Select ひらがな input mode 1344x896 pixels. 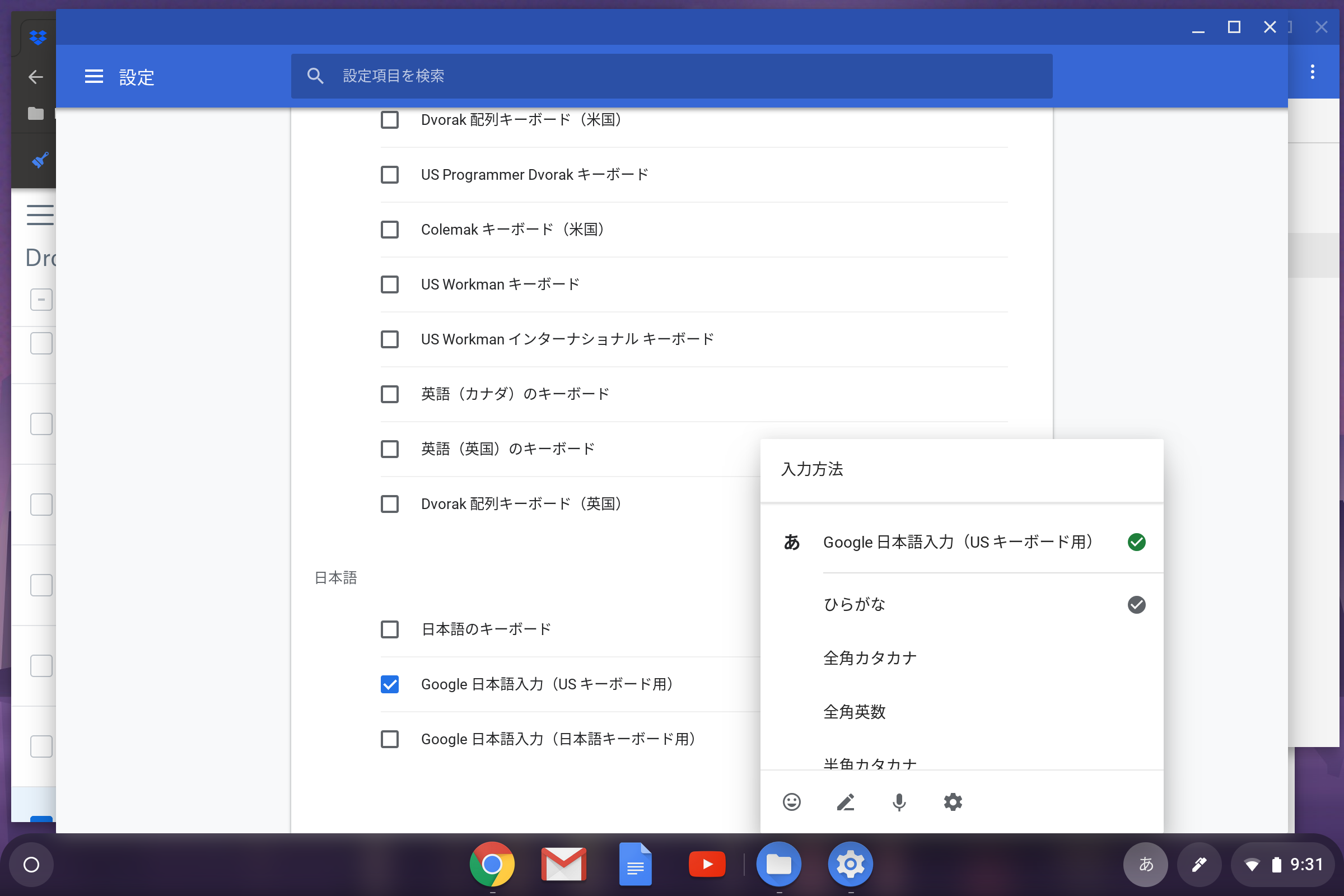tap(853, 605)
